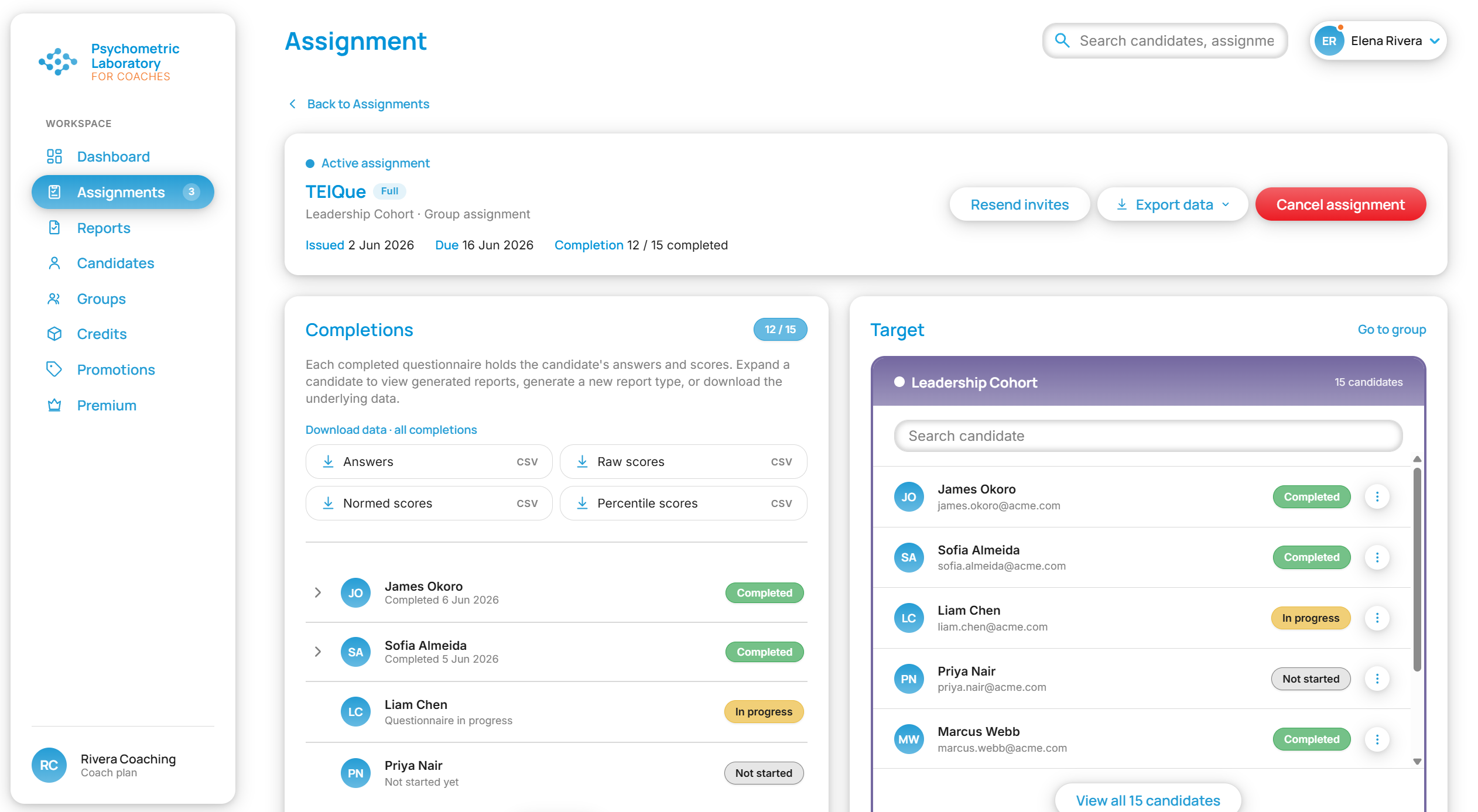Click the back arrow chevron icon
Image resolution: width=1478 pixels, height=812 pixels.
pyautogui.click(x=293, y=104)
